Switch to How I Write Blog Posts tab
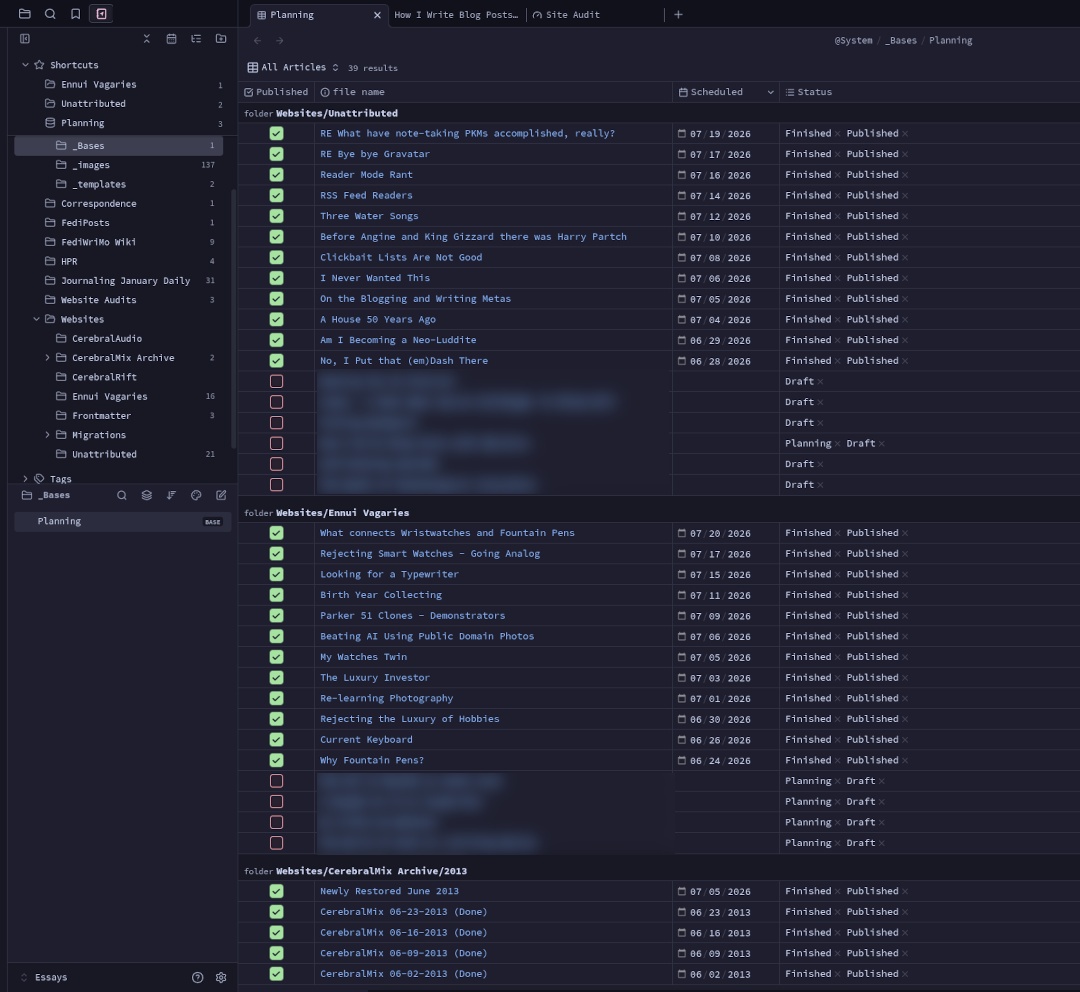 [456, 14]
